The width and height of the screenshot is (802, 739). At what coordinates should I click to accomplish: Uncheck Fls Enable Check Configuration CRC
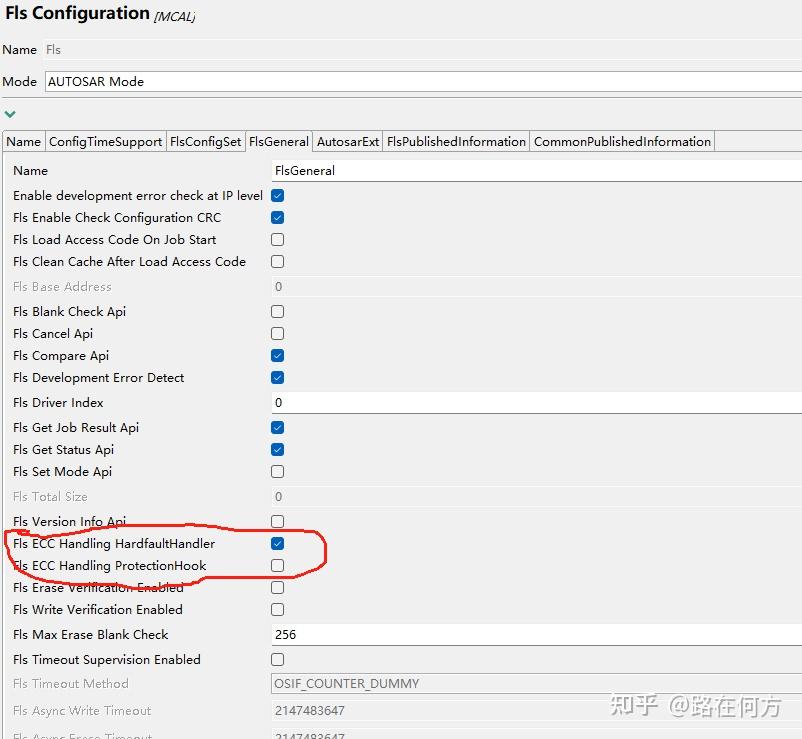(276, 217)
